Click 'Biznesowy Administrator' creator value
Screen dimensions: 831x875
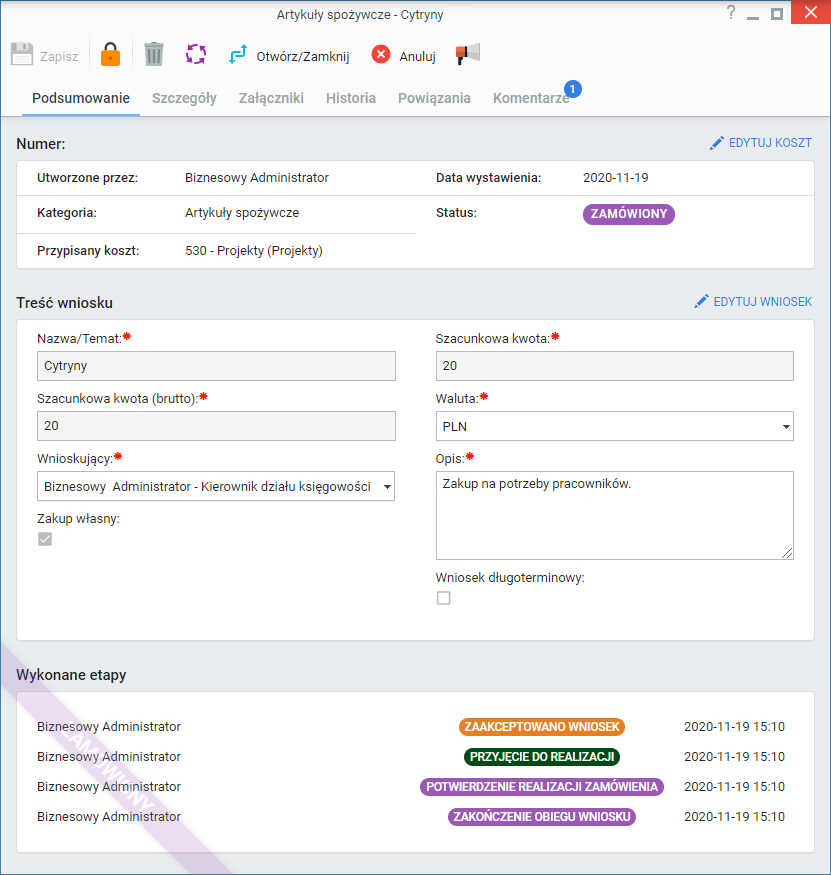tap(257, 178)
